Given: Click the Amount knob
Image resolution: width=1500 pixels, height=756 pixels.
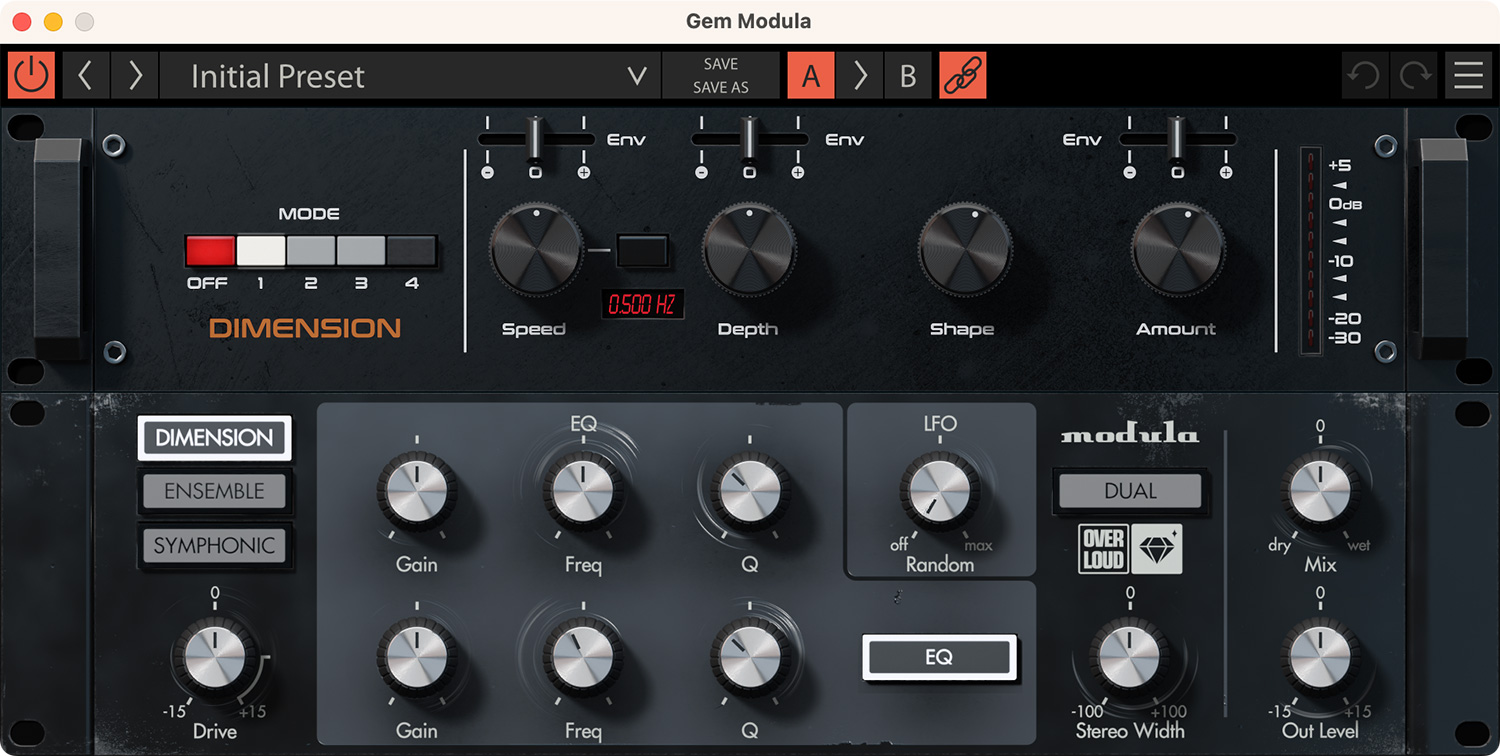Looking at the screenshot, I should pyautogui.click(x=1178, y=250).
